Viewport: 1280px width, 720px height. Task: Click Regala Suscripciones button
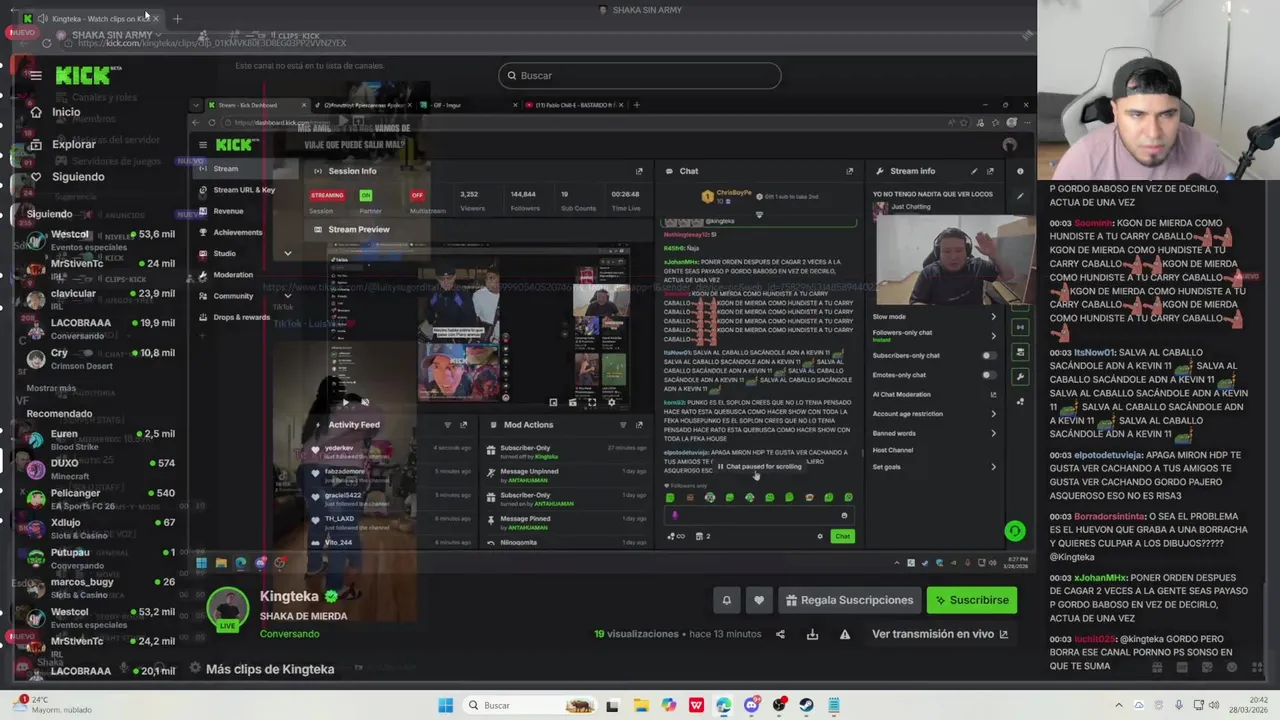[849, 600]
